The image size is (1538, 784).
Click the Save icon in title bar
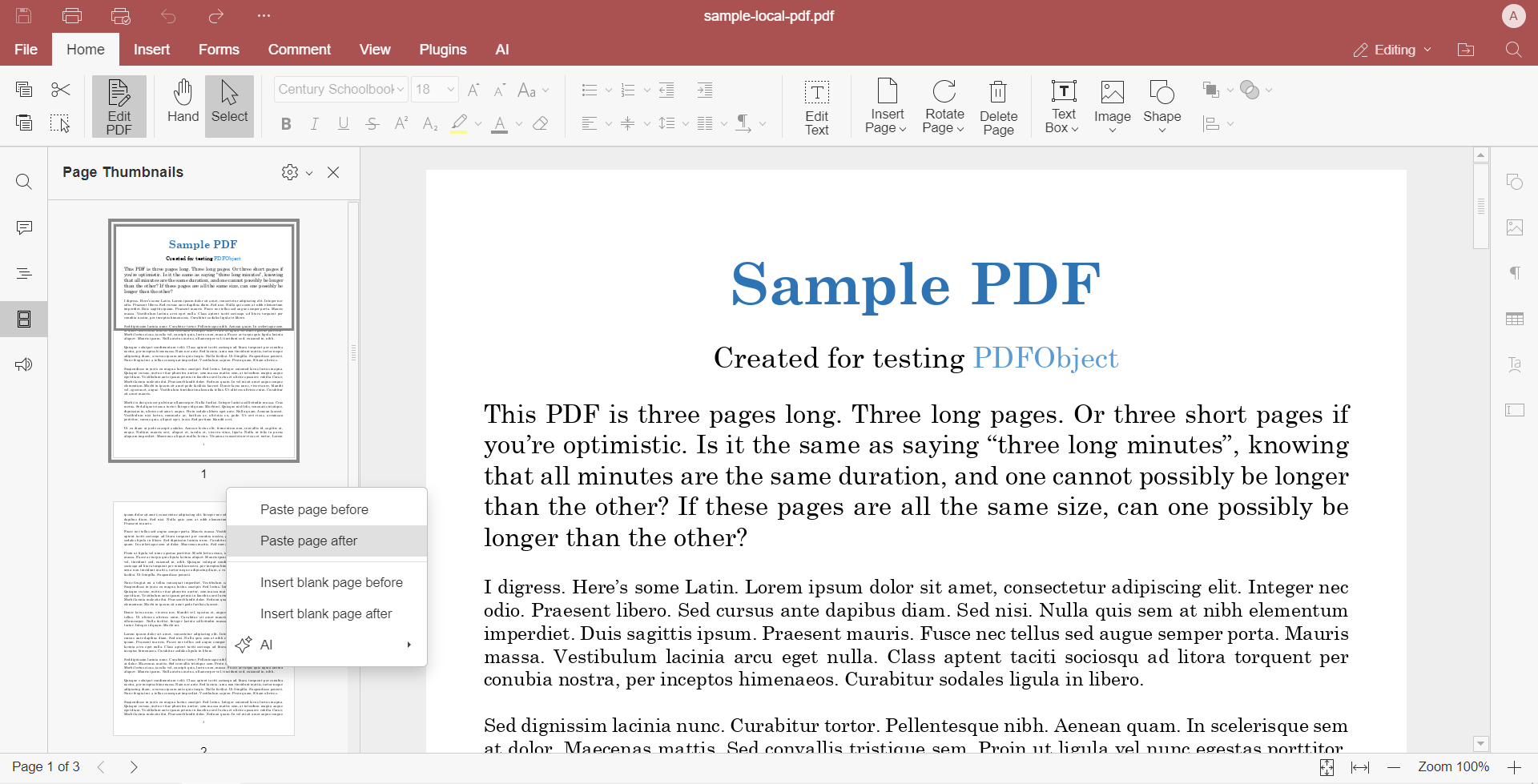click(24, 16)
